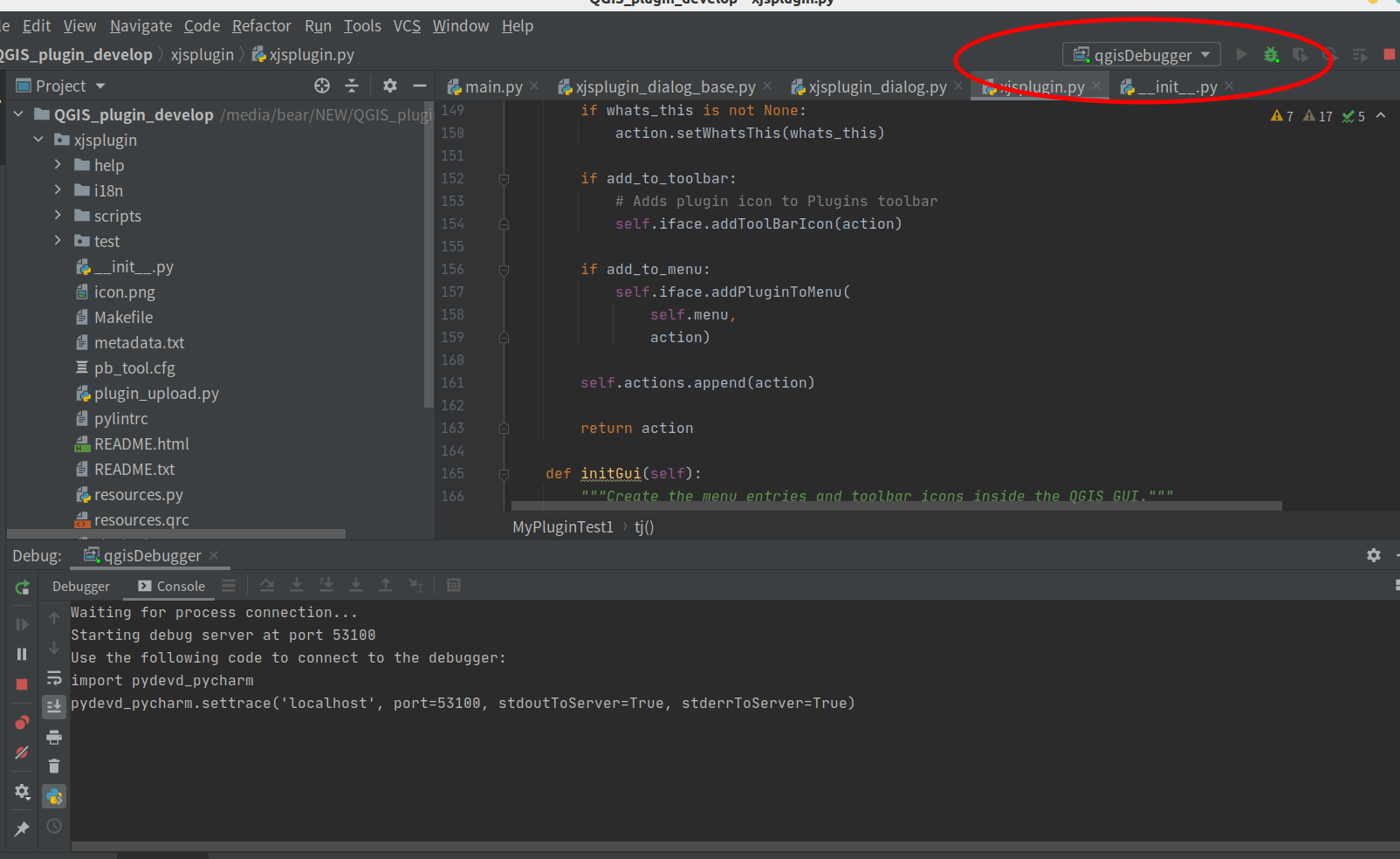The image size is (1400, 859).
Task: Open Project view dropdown arrow
Action: coord(100,86)
